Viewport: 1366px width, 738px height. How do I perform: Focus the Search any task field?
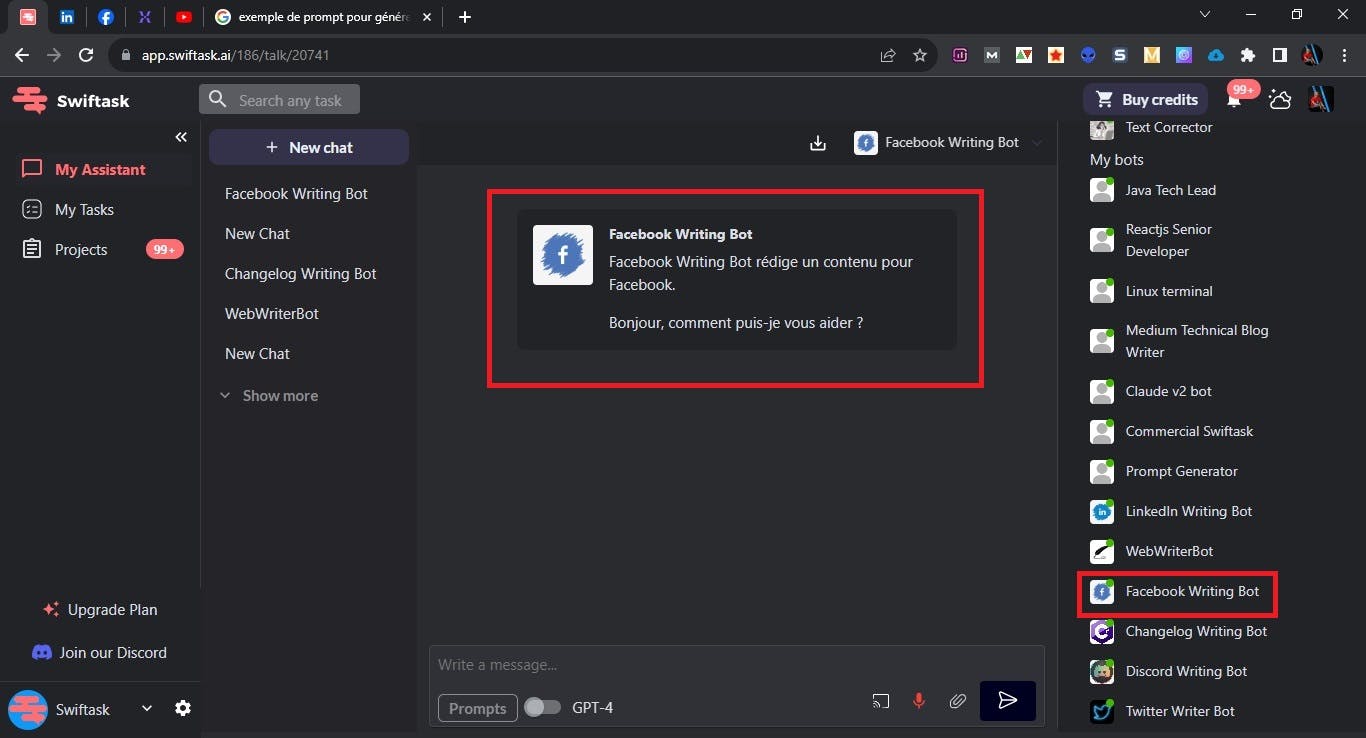[x=279, y=100]
